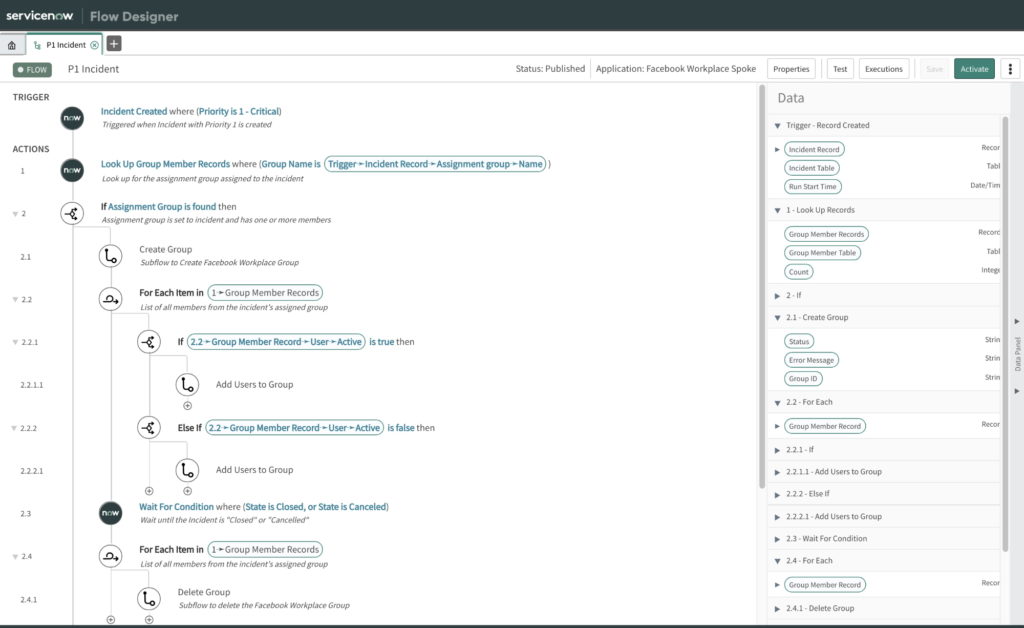Select the Wait For Condition action icon
Viewport: 1024px width, 628px height.
tap(110, 513)
